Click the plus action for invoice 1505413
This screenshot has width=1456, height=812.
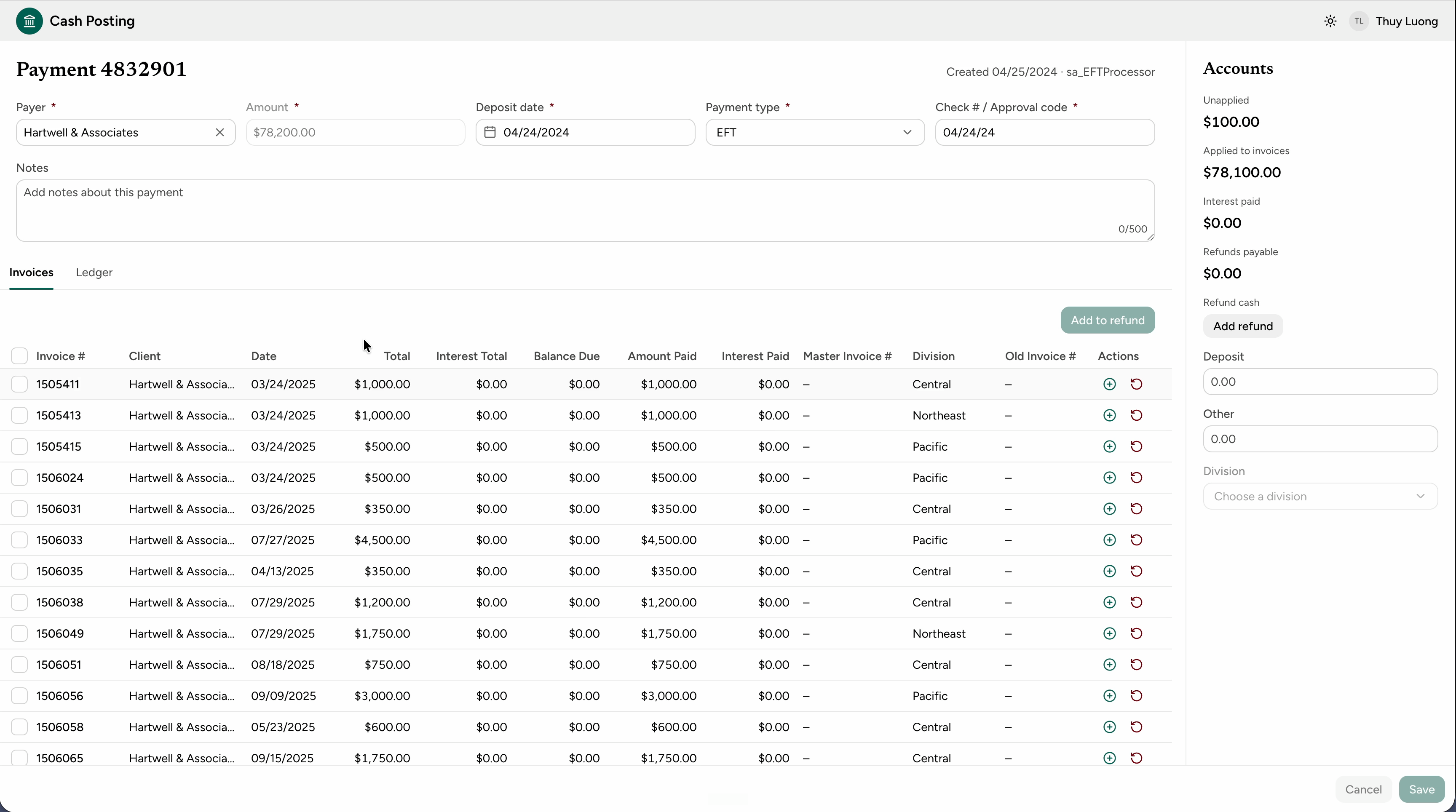[1110, 415]
